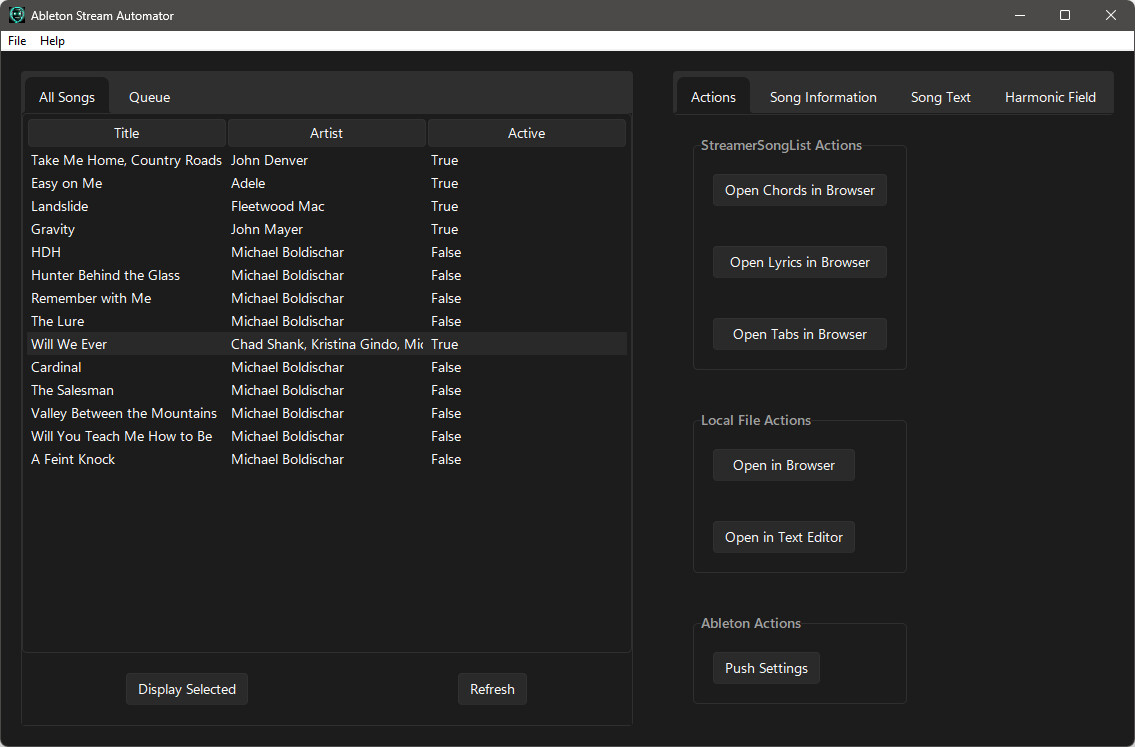Click the artist Fleetwood Mac cell
Screen dimensions: 1135x747
coord(278,206)
